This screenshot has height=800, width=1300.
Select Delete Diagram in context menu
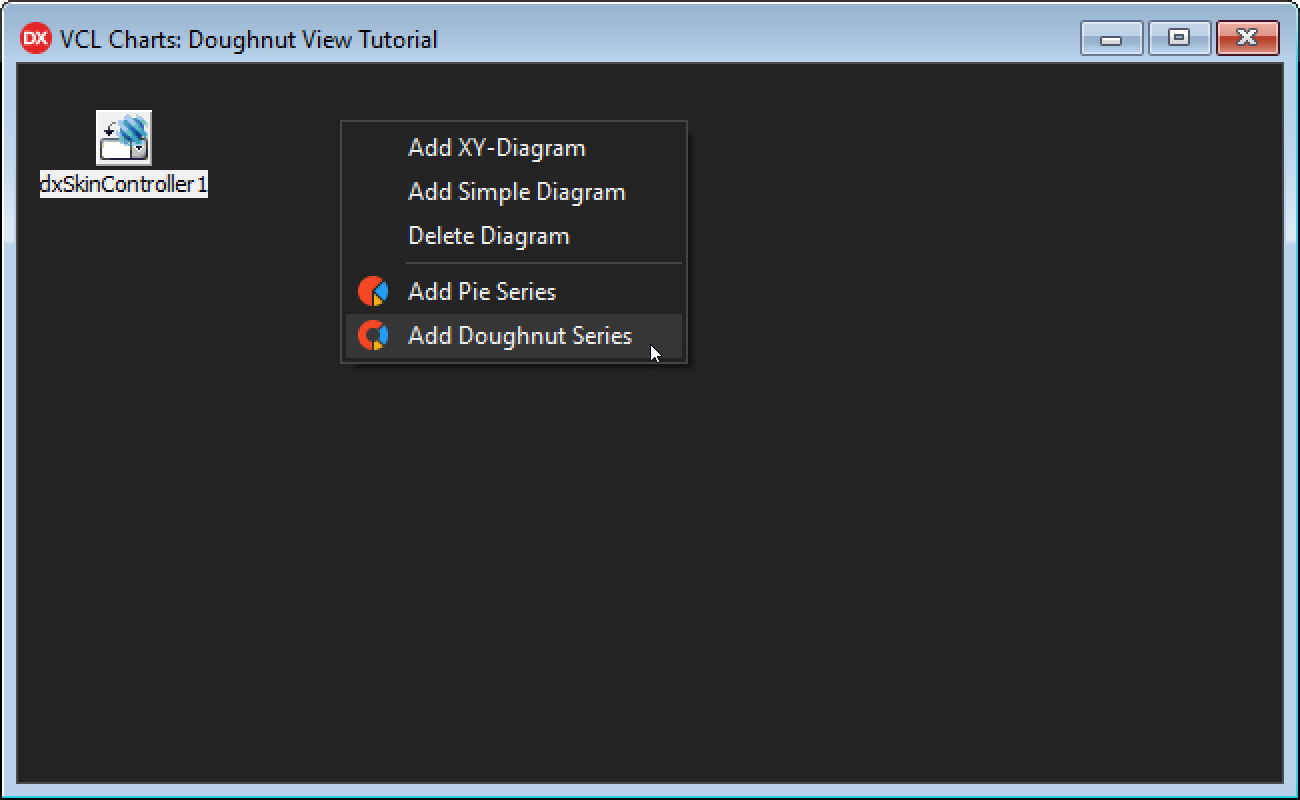tap(488, 236)
